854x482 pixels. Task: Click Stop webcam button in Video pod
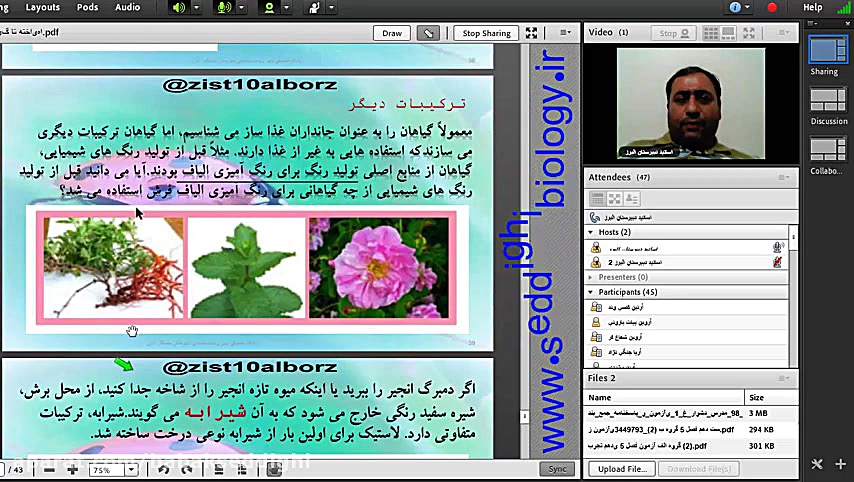point(673,33)
